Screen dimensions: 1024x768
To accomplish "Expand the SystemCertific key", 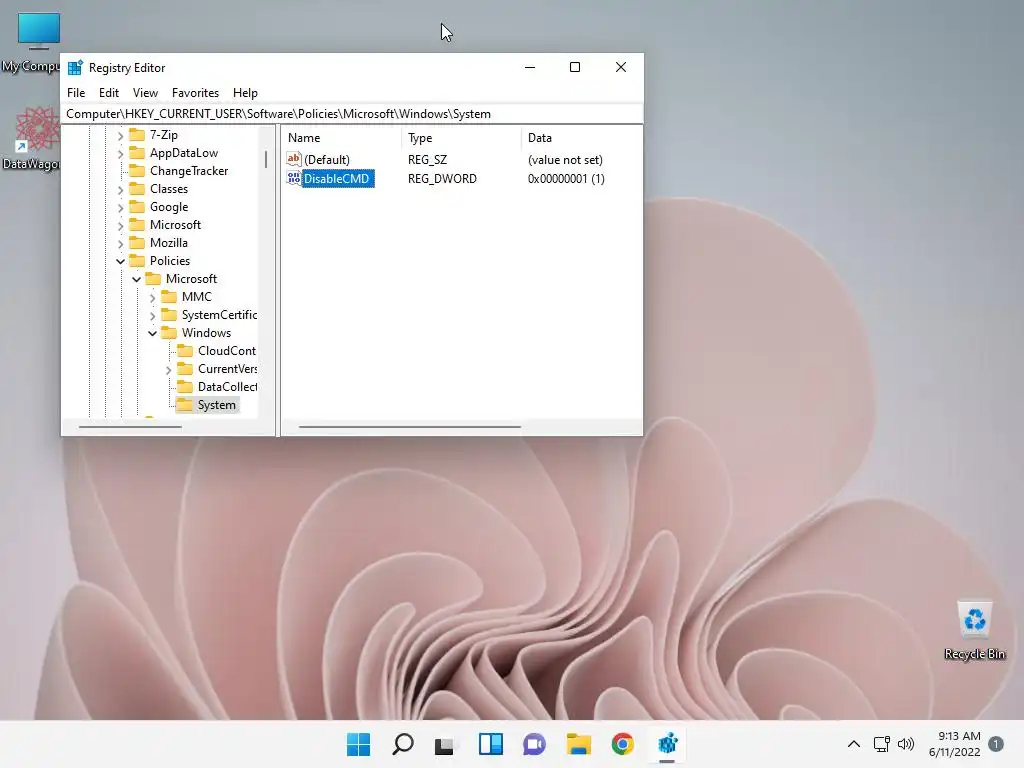I will point(152,315).
